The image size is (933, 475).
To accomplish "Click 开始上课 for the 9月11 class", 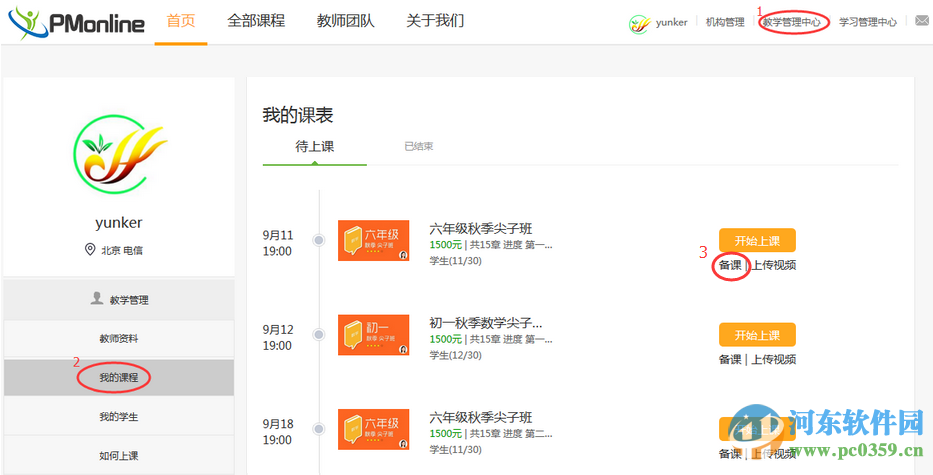I will point(757,240).
